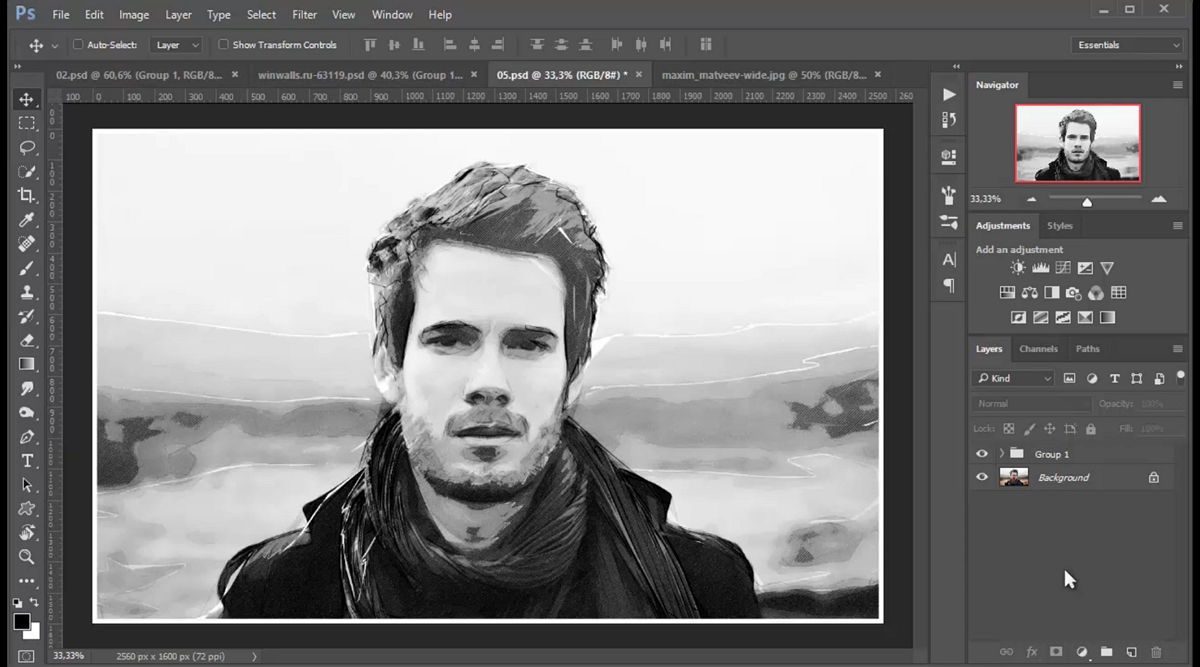Add a Hue/Saturation adjustment

(x=1008, y=293)
